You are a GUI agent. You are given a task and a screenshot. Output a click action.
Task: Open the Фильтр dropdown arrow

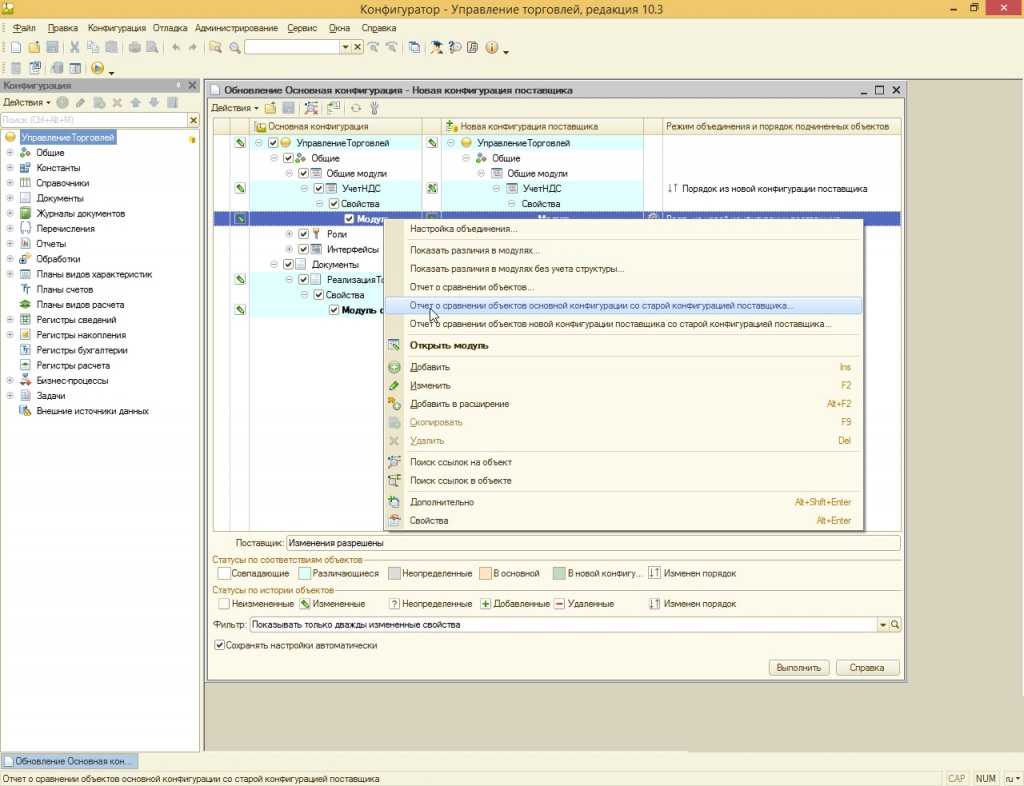(883, 625)
